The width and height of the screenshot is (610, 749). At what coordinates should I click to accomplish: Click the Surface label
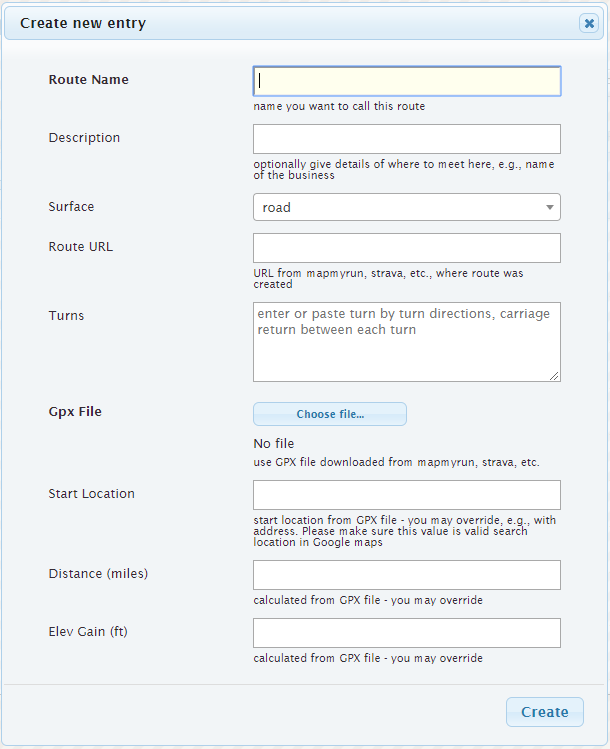pyautogui.click(x=71, y=206)
